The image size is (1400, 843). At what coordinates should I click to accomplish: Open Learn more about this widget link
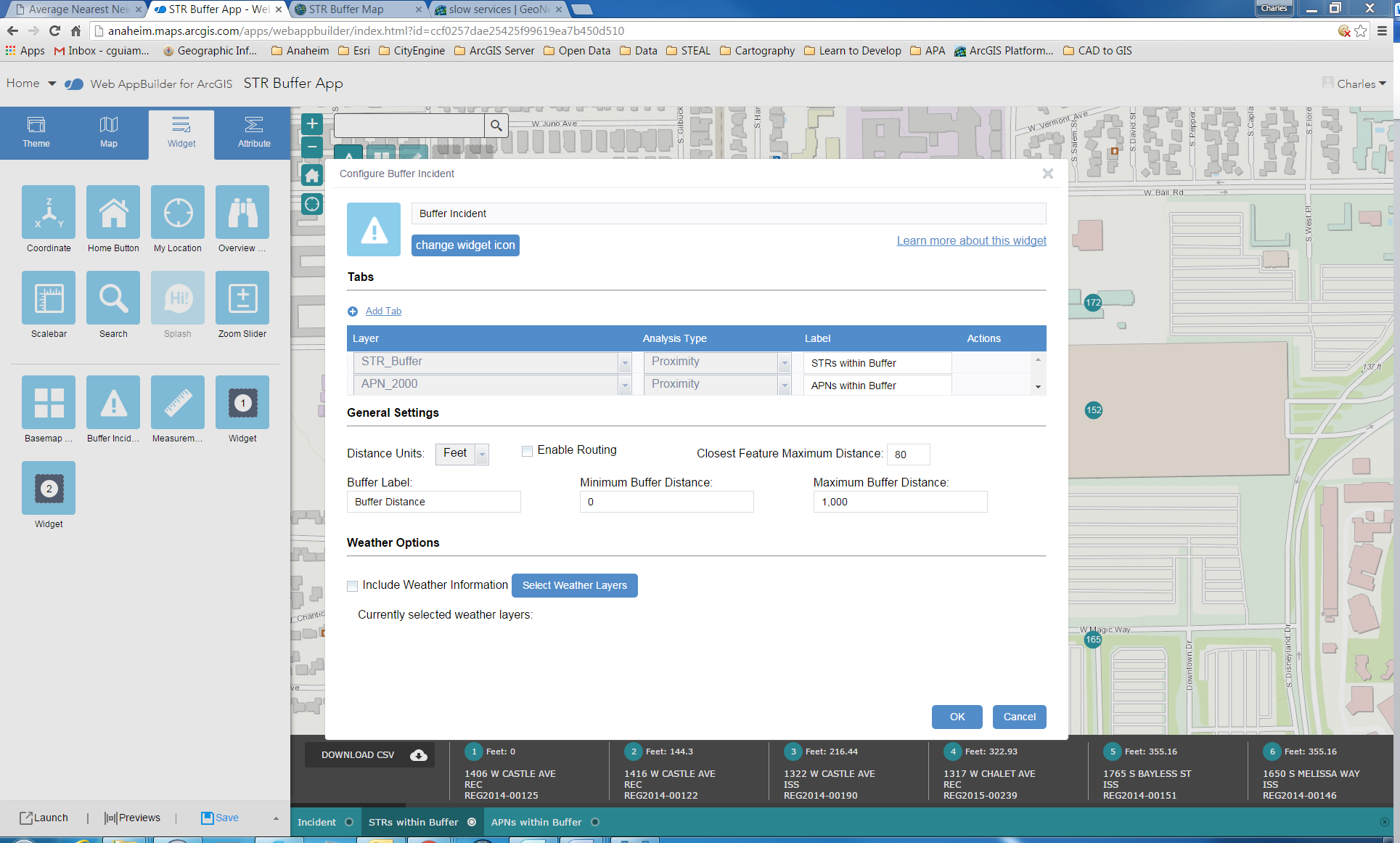point(971,241)
